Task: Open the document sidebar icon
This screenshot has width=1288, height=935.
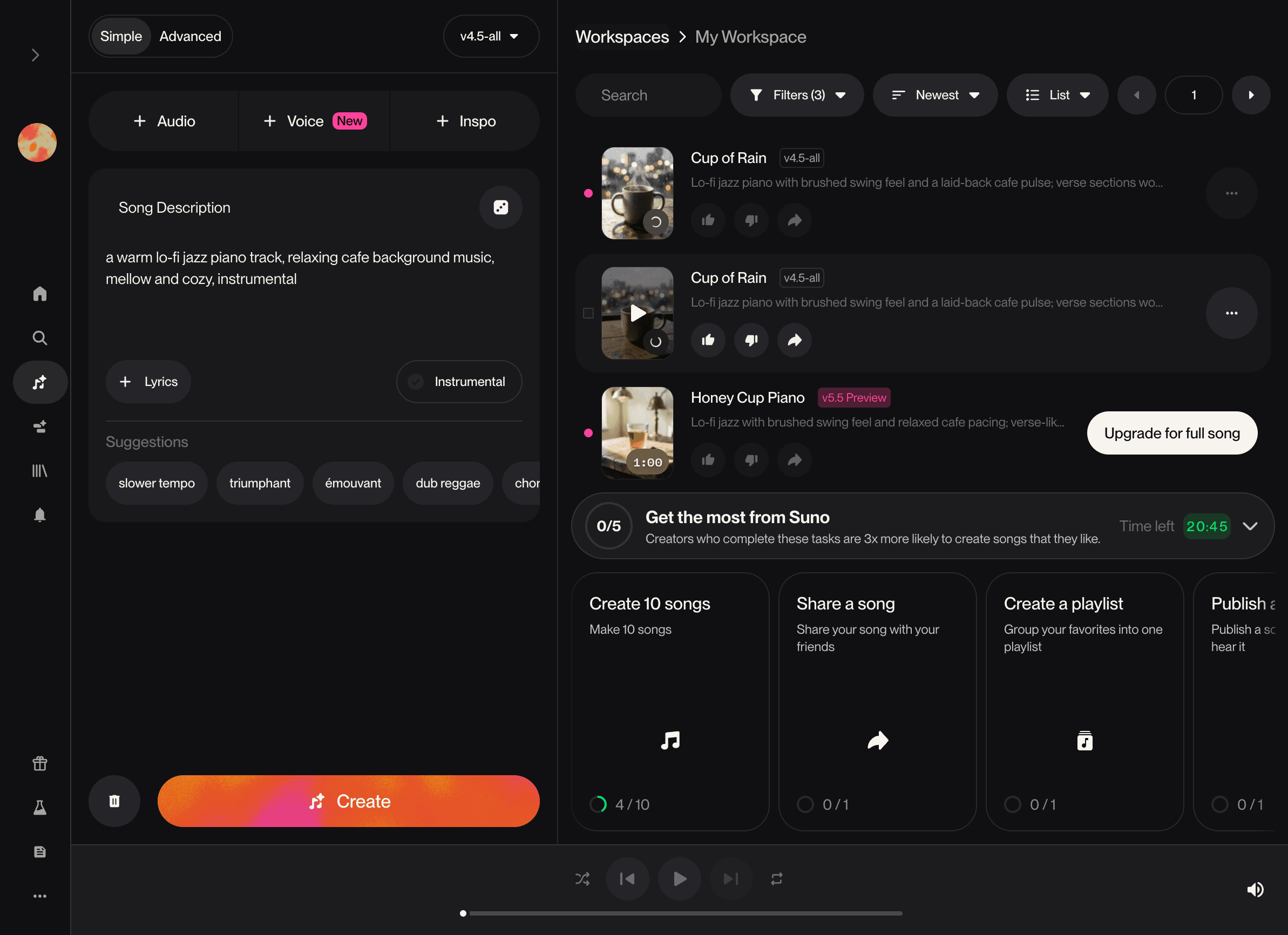Action: click(40, 852)
